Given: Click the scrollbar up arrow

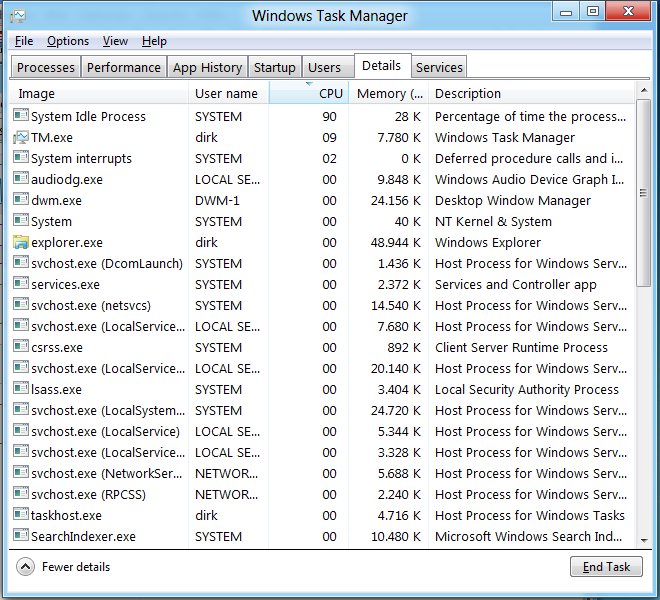Looking at the screenshot, I should pos(644,90).
